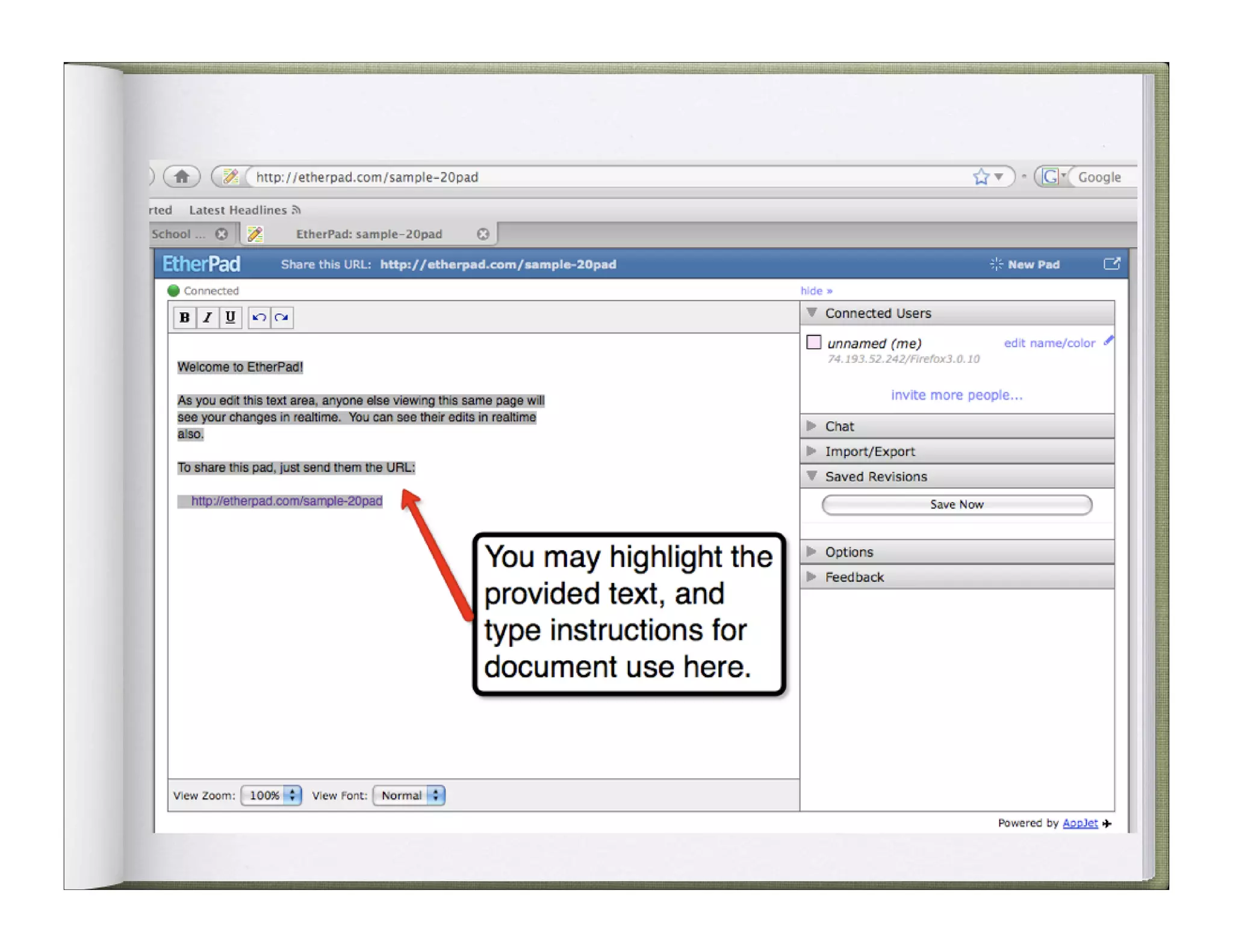The width and height of the screenshot is (1233, 952).
Task: Toggle bold formatting in the editor toolbar
Action: (x=184, y=317)
